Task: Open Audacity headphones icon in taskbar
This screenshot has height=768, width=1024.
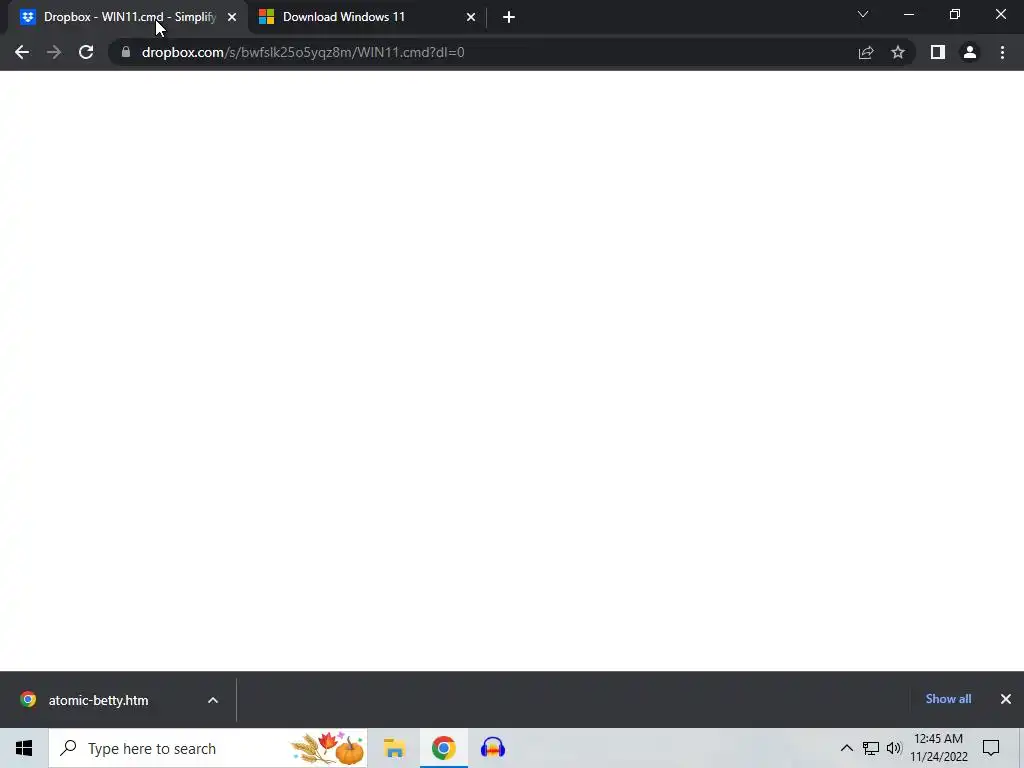Action: pyautogui.click(x=493, y=748)
